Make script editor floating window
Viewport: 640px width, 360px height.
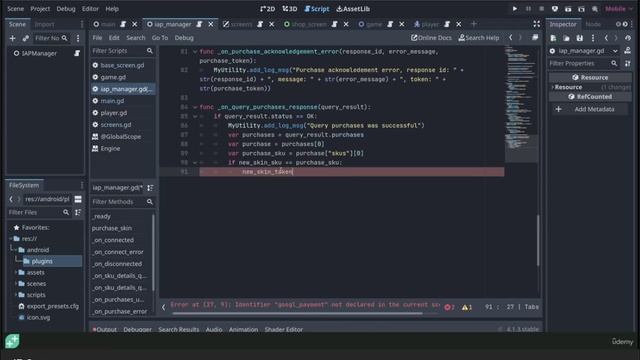(x=535, y=38)
